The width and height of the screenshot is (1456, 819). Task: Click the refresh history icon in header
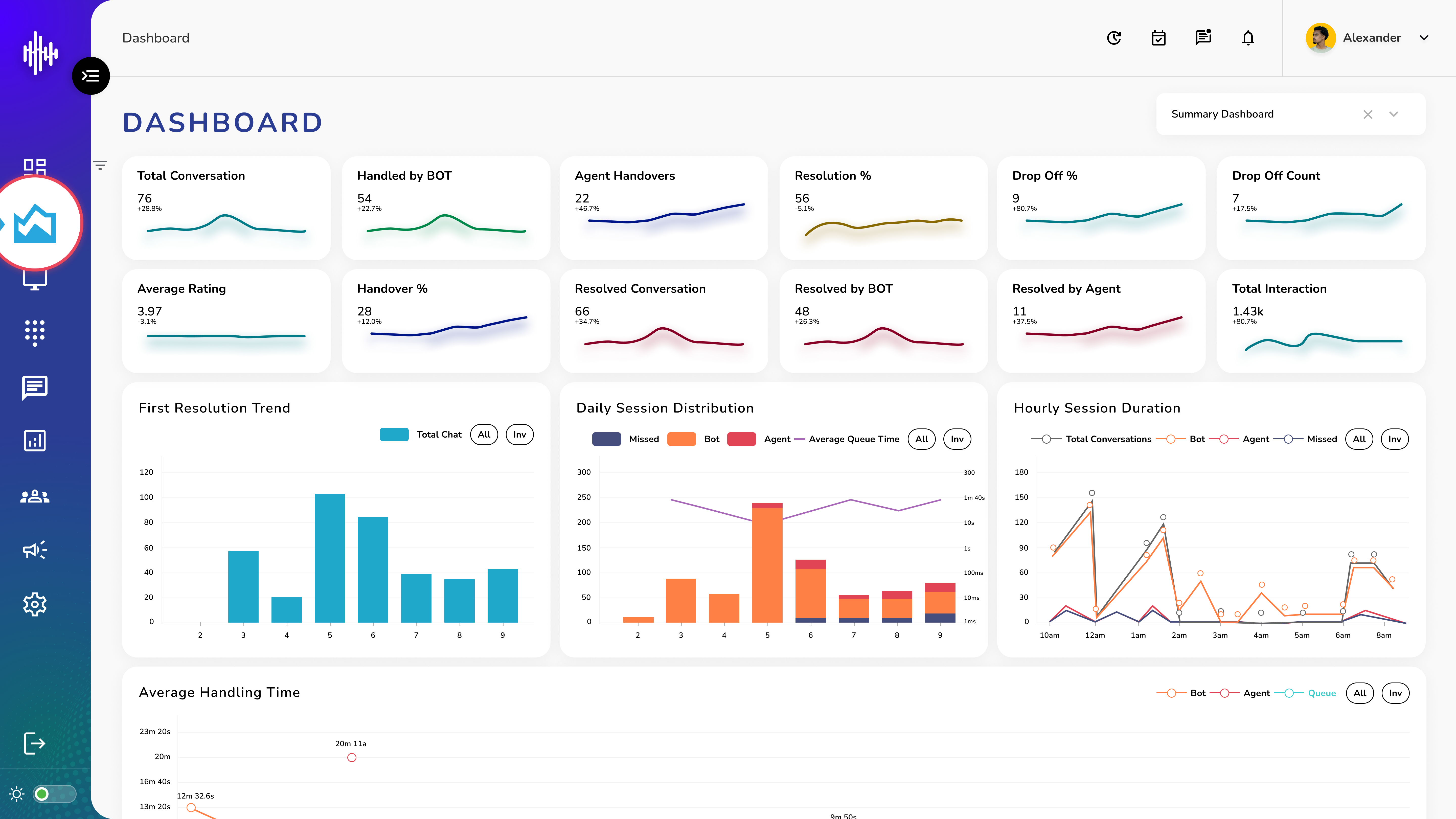click(x=1113, y=38)
